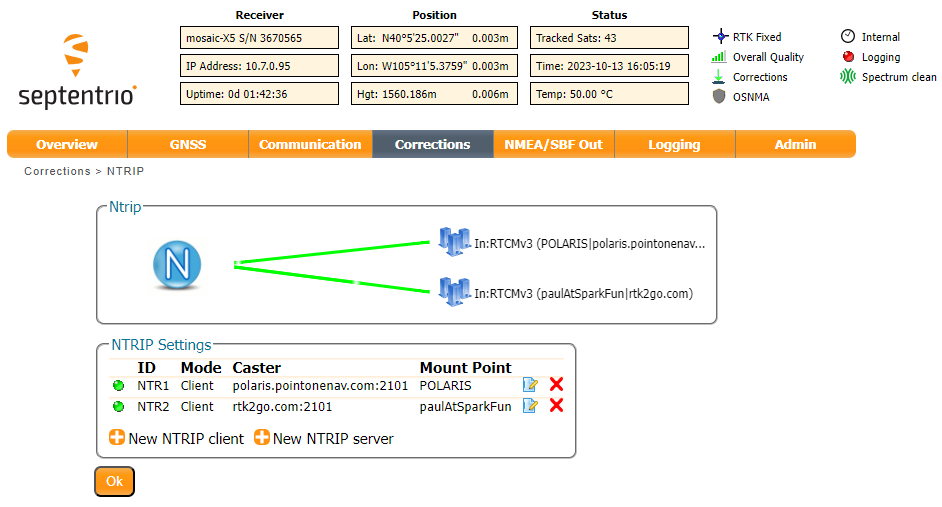Open the Admin menu
942x507 pixels.
tap(795, 144)
